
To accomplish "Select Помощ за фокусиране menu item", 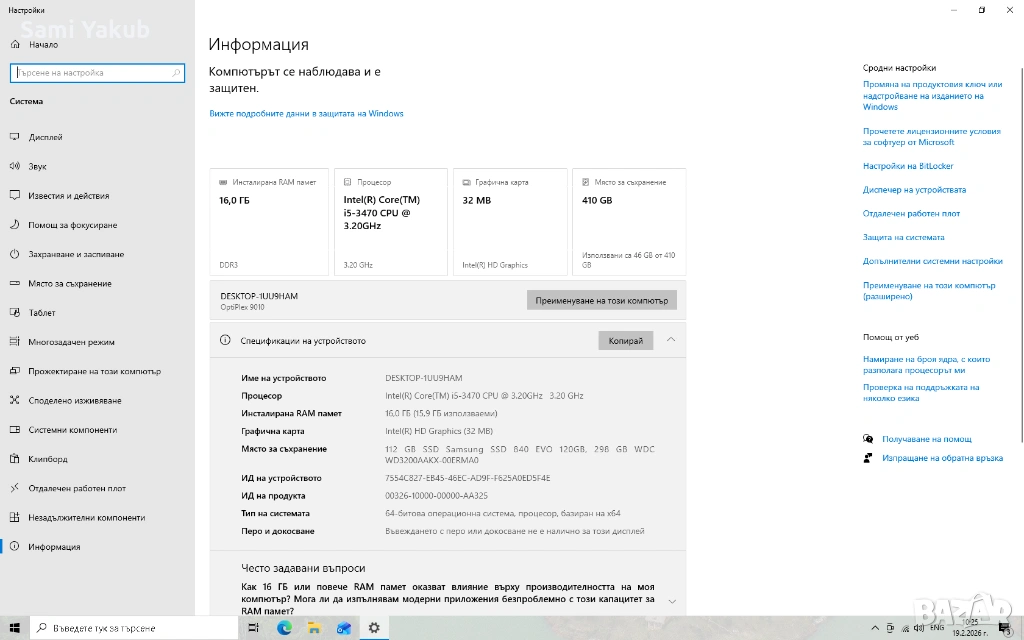I will (72, 225).
